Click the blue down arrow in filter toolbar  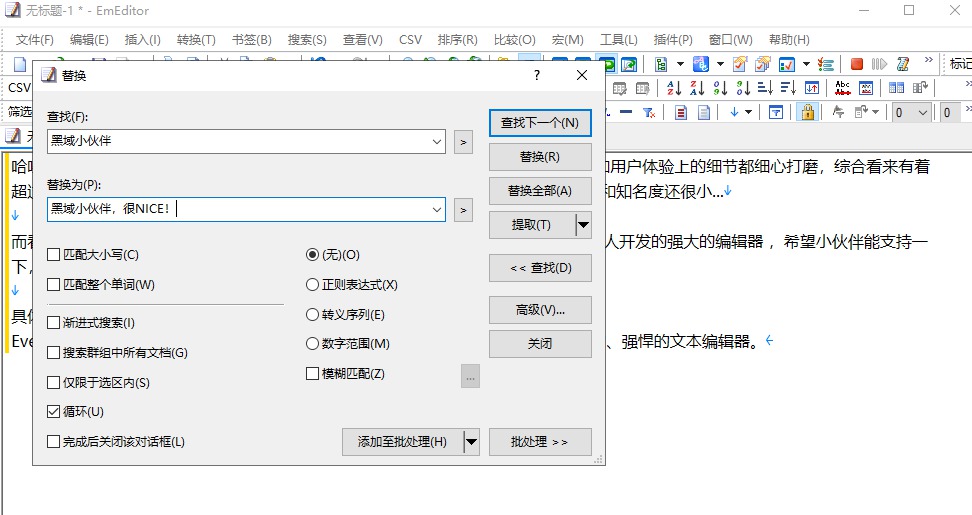pyautogui.click(x=734, y=112)
